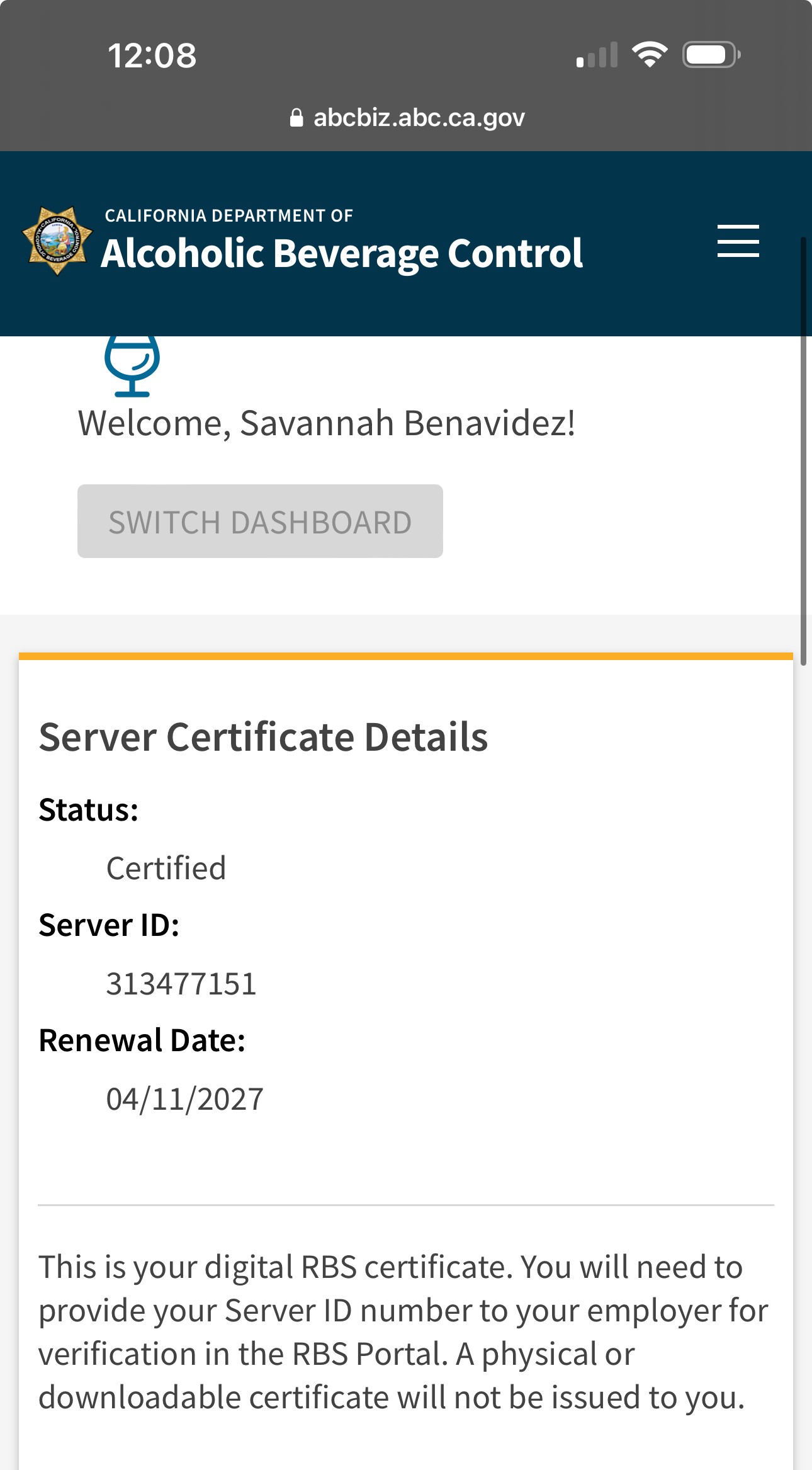
Task: Tap the Wi-Fi status icon
Action: pyautogui.click(x=650, y=55)
